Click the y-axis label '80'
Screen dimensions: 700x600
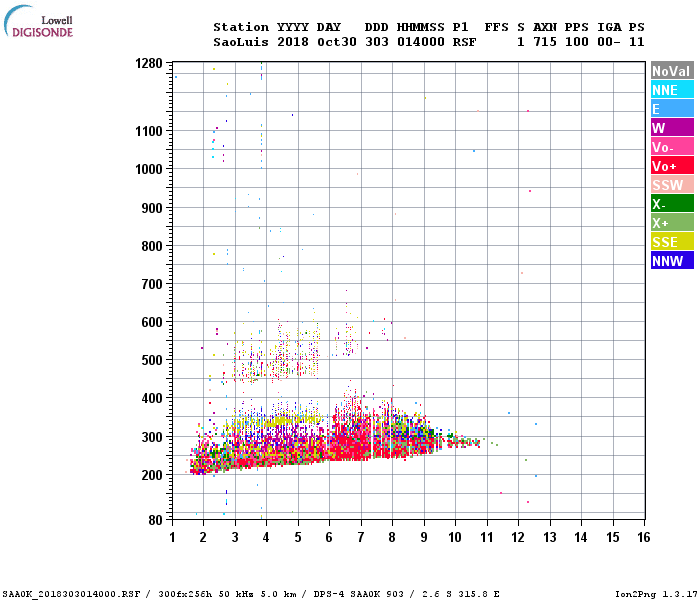coord(155,520)
